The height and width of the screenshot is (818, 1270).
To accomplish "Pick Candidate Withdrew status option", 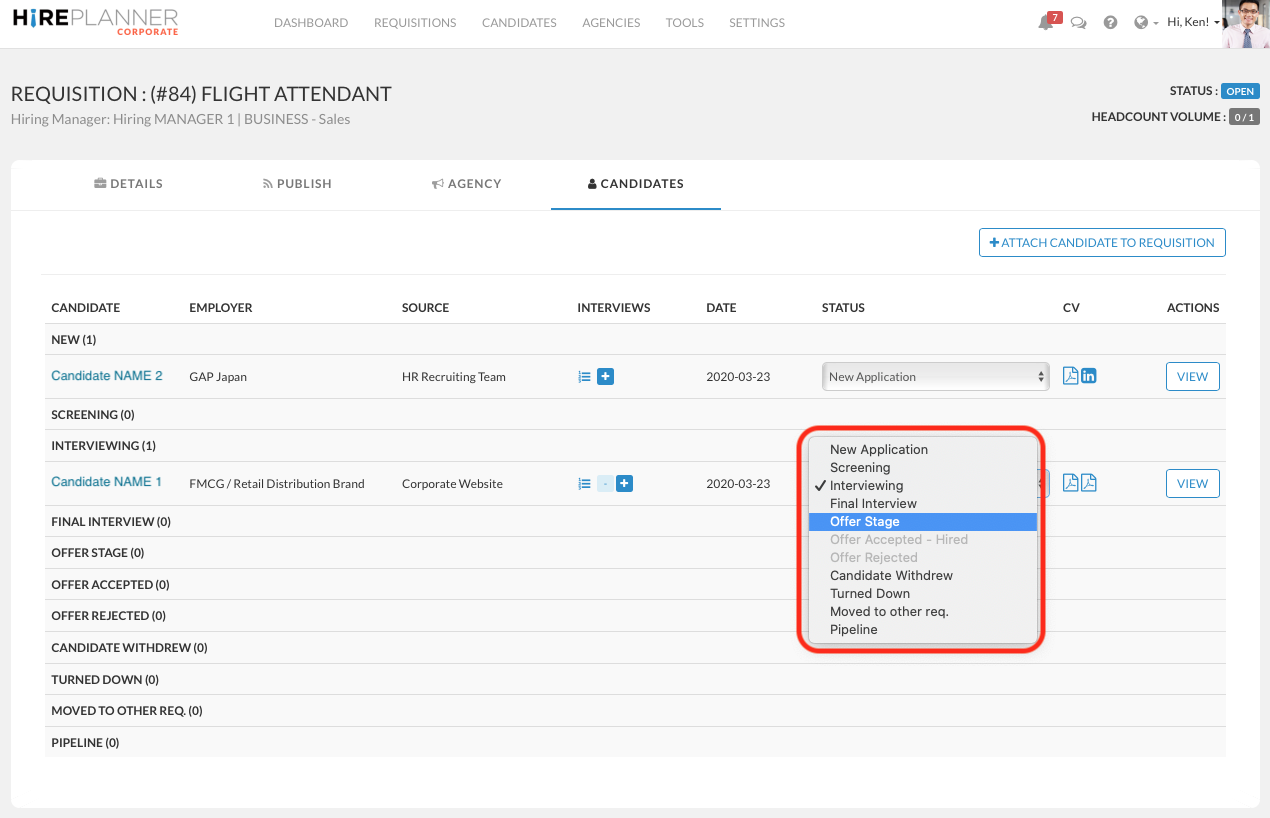I will click(x=891, y=576).
